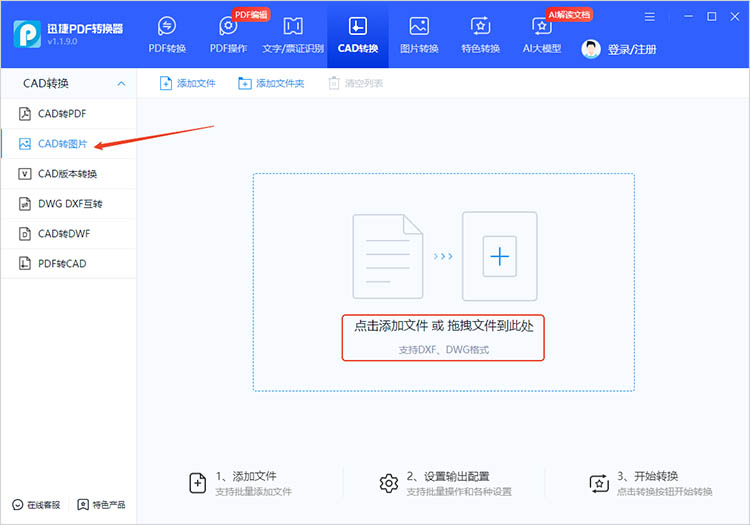Minimize the application window

[688, 17]
